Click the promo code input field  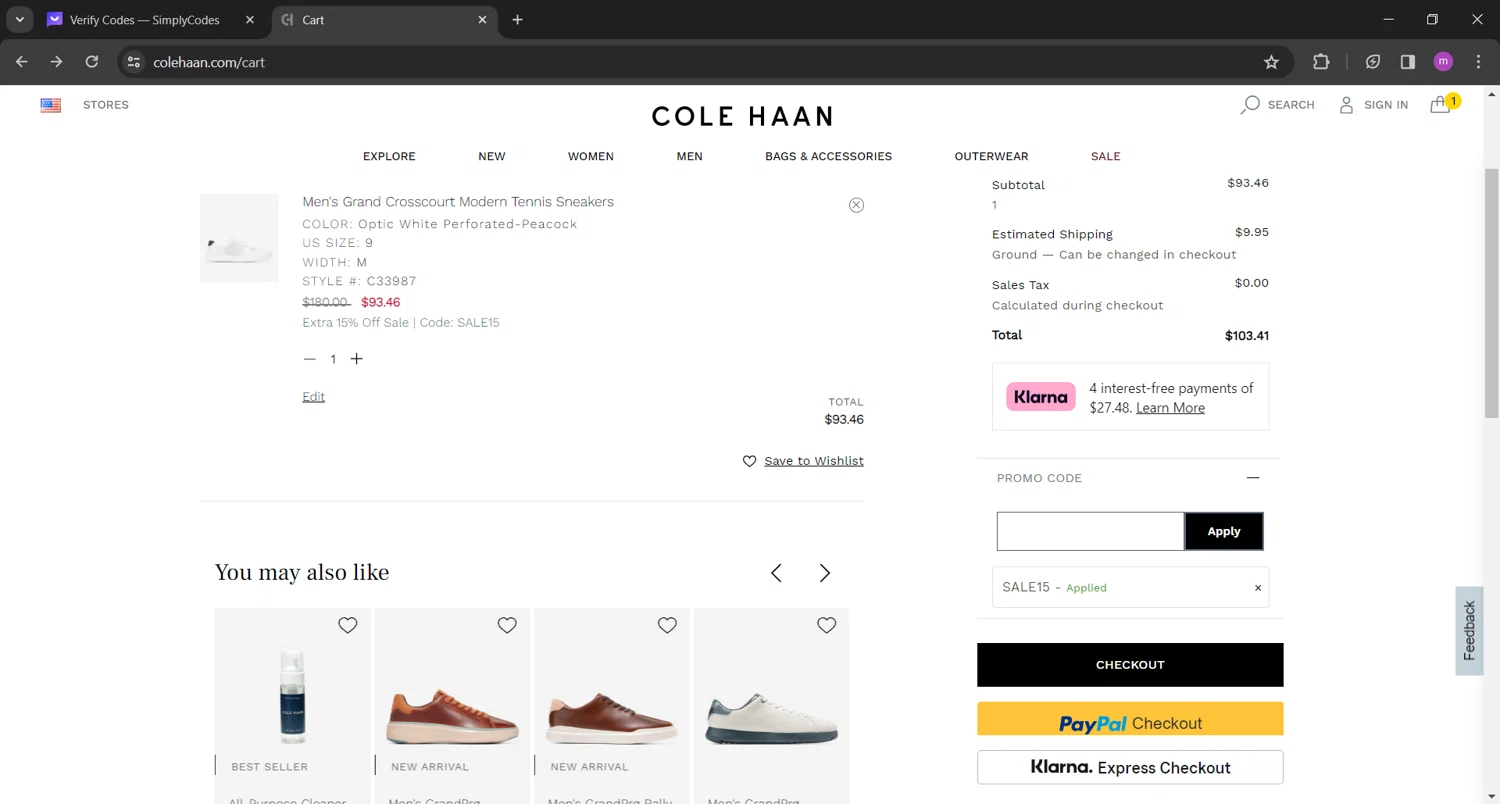tap(1091, 531)
